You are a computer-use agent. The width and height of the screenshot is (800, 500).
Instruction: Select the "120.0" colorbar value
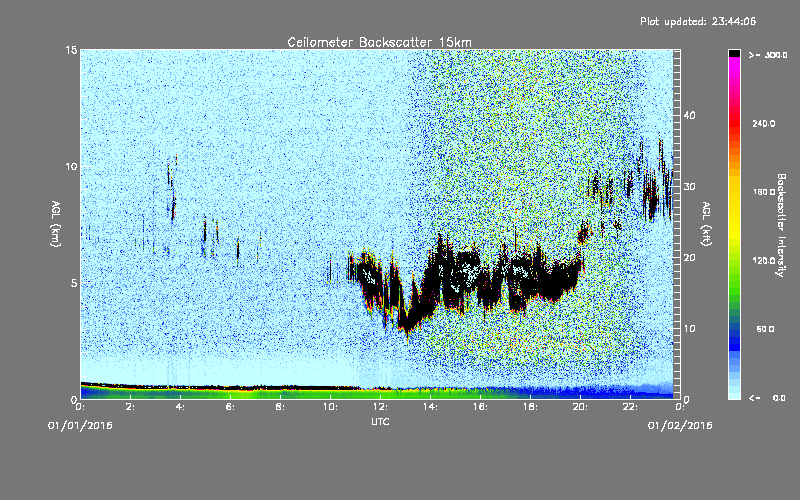(764, 260)
